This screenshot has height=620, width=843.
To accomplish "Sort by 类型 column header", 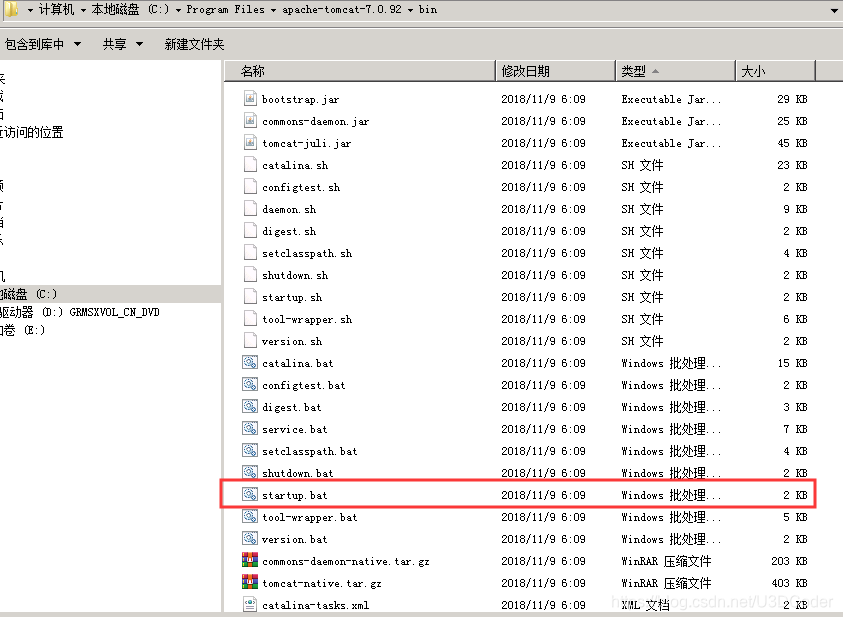I will 675,71.
